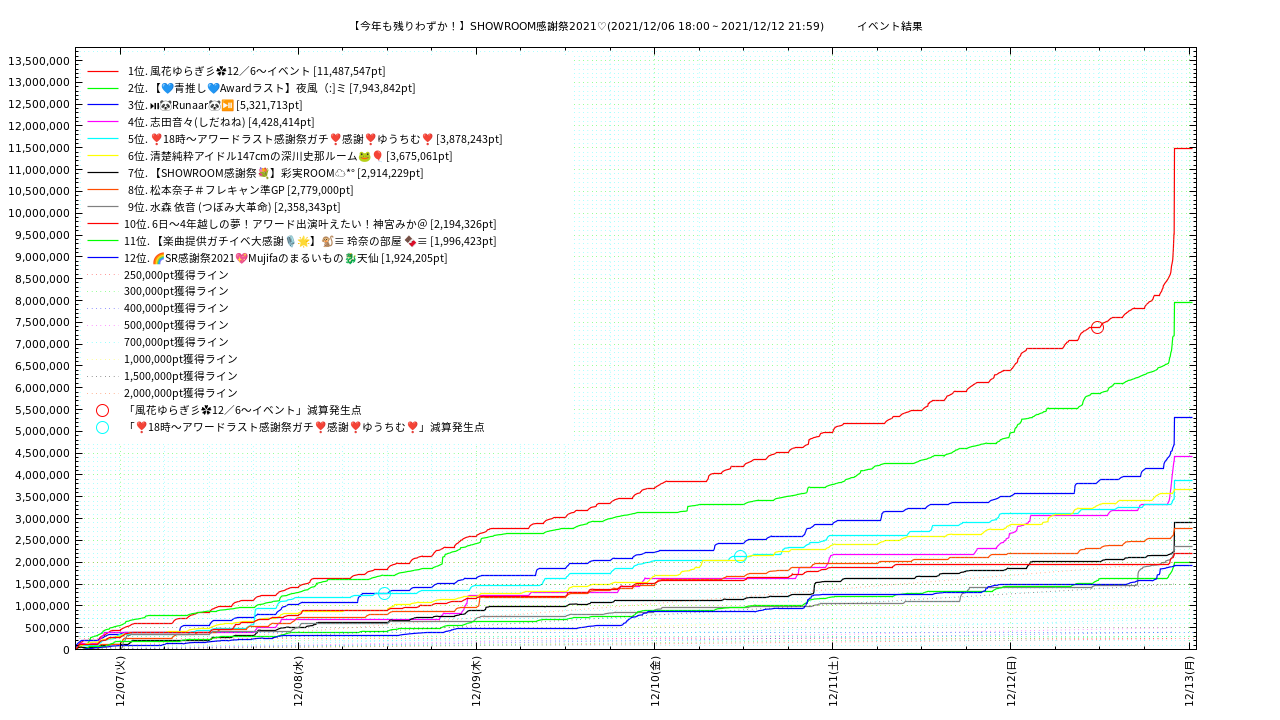
Task: Click the 12/10(金) x-axis date label
Action: tap(656, 682)
